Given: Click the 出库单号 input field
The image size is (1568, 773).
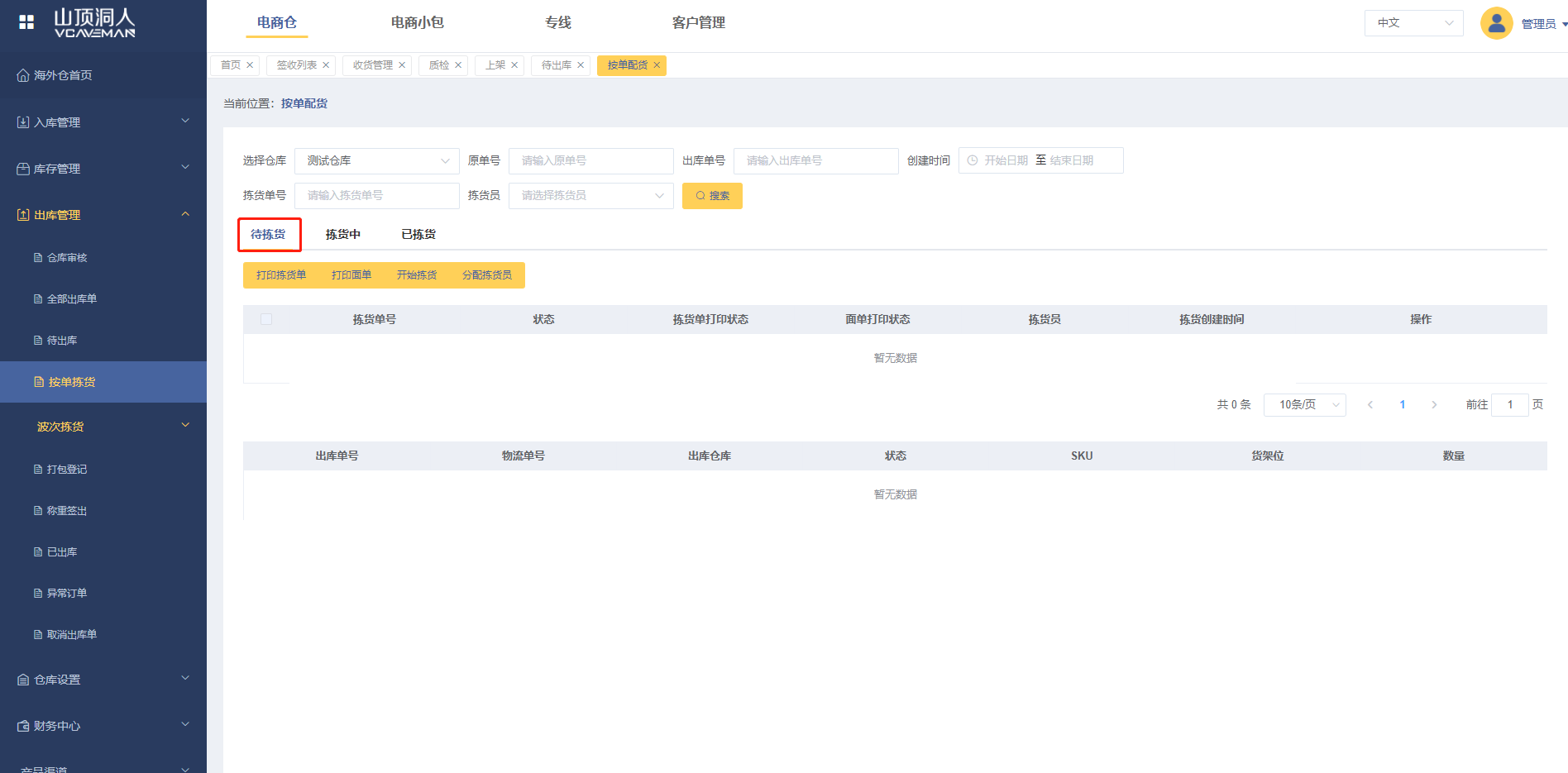Looking at the screenshot, I should coord(815,160).
